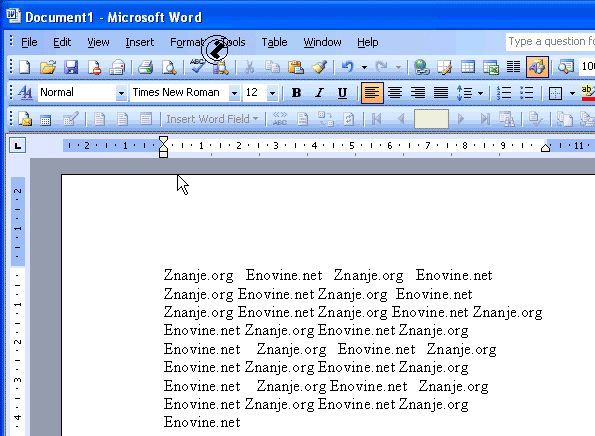The height and width of the screenshot is (436, 595).
Task: Print the document using printer icon
Action: [x=145, y=68]
